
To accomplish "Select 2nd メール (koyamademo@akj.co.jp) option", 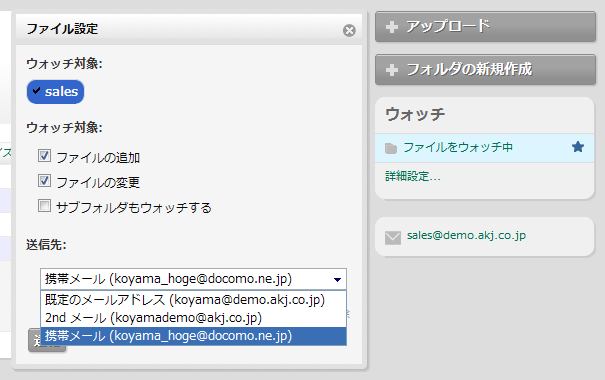I will 193,318.
